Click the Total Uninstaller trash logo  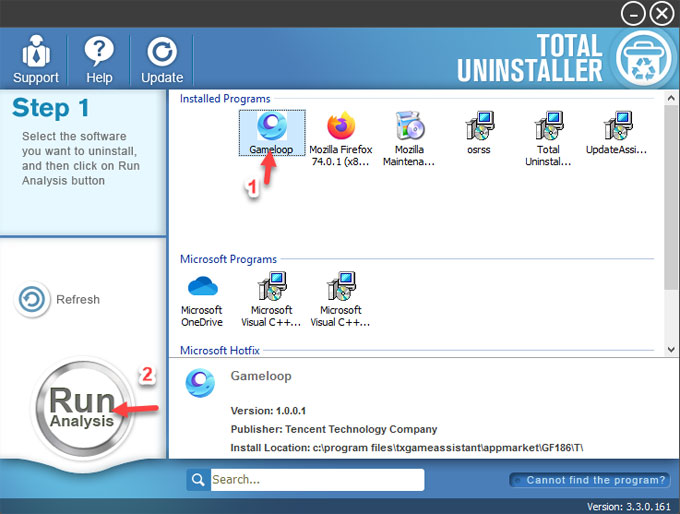[x=644, y=58]
